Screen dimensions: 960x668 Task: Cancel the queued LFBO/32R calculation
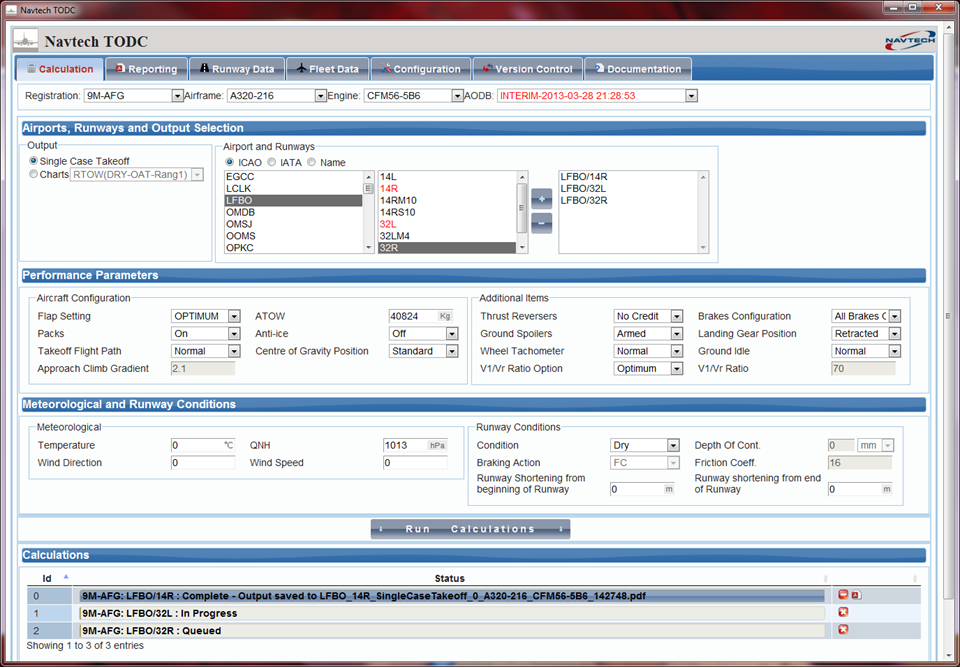pos(843,630)
